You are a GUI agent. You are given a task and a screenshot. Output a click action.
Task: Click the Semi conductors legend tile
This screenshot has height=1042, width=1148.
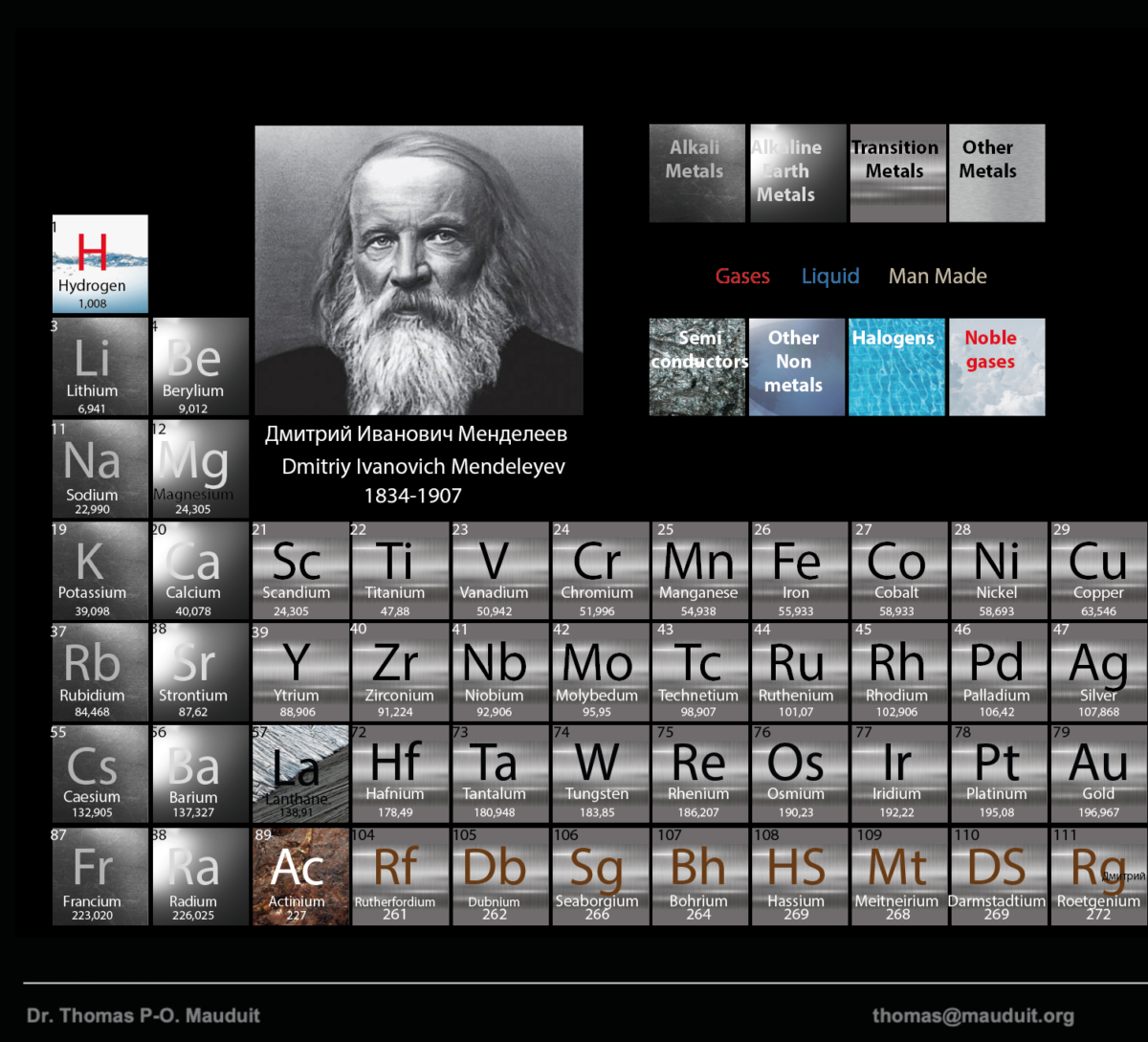pos(696,367)
